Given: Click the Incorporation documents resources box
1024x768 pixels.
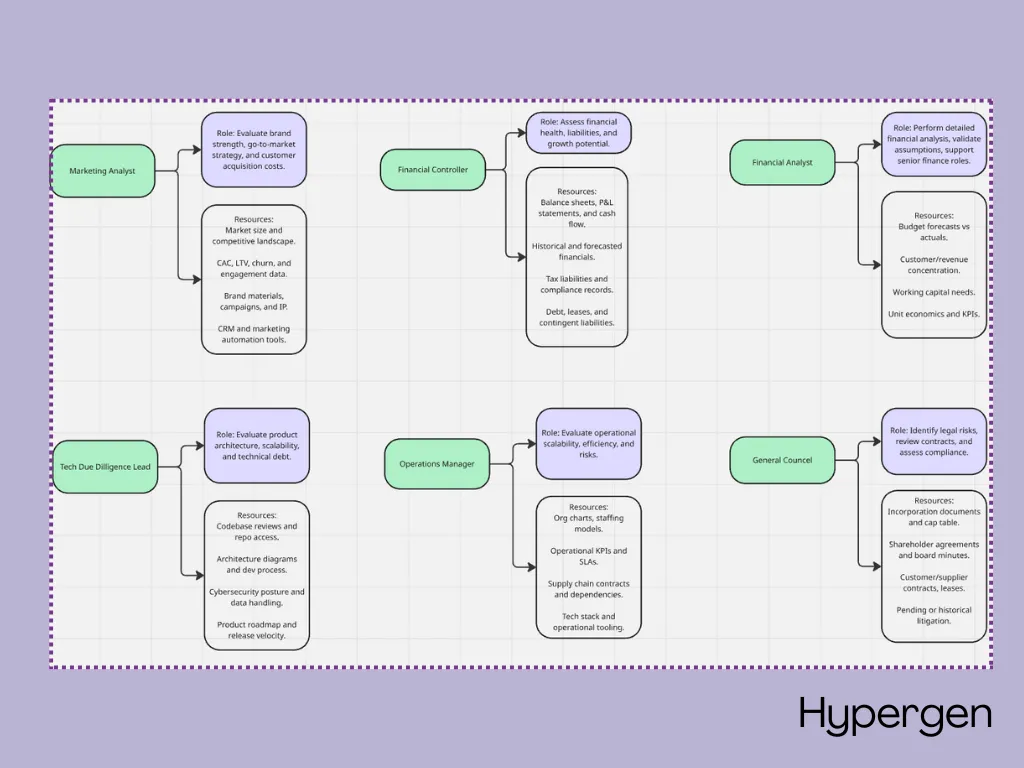Looking at the screenshot, I should click(934, 566).
